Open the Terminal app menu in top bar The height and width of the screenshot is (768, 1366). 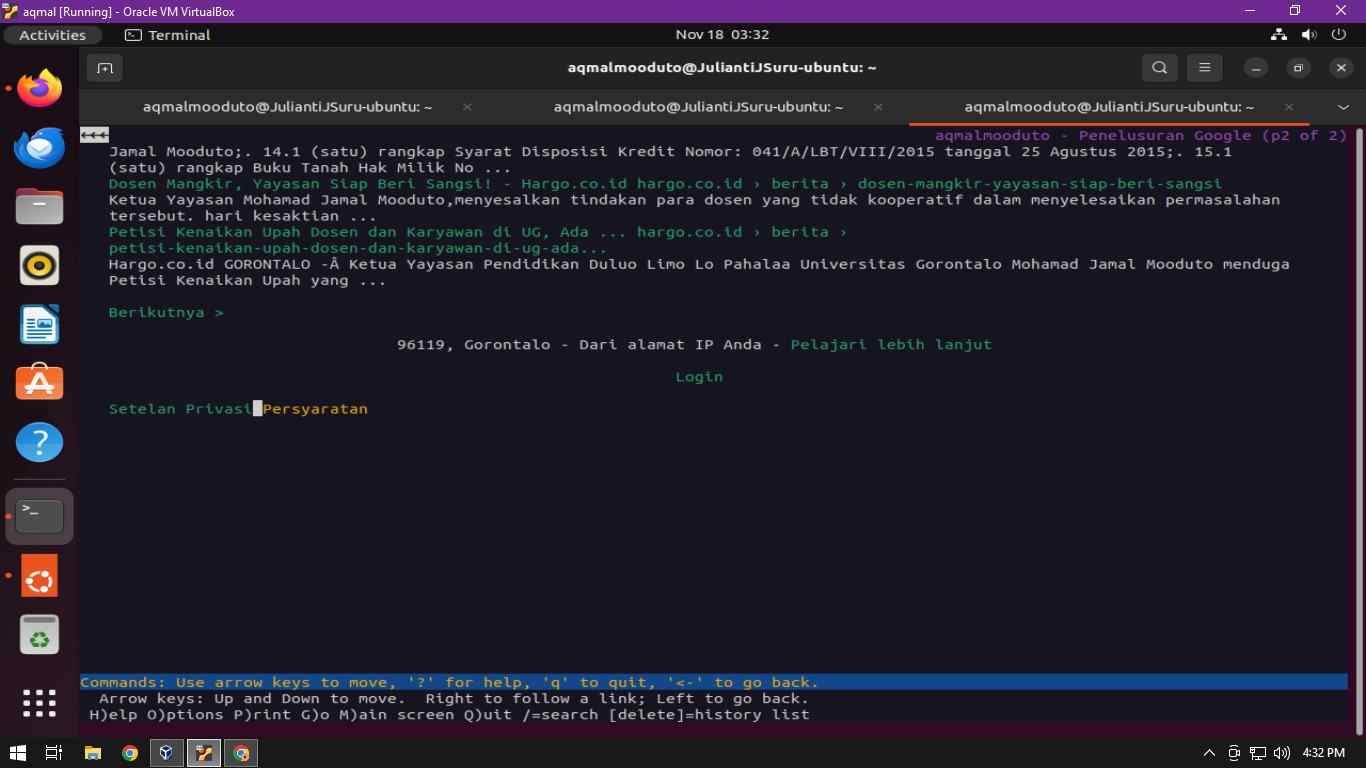[167, 35]
